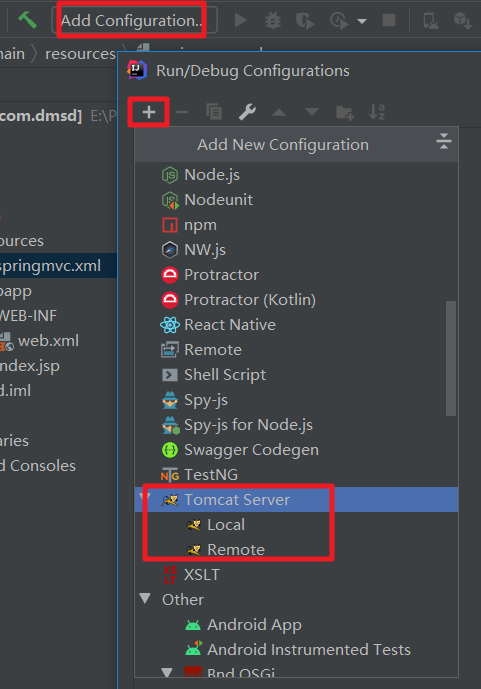Click the debug bug icon in toolbar

pyautogui.click(x=273, y=20)
